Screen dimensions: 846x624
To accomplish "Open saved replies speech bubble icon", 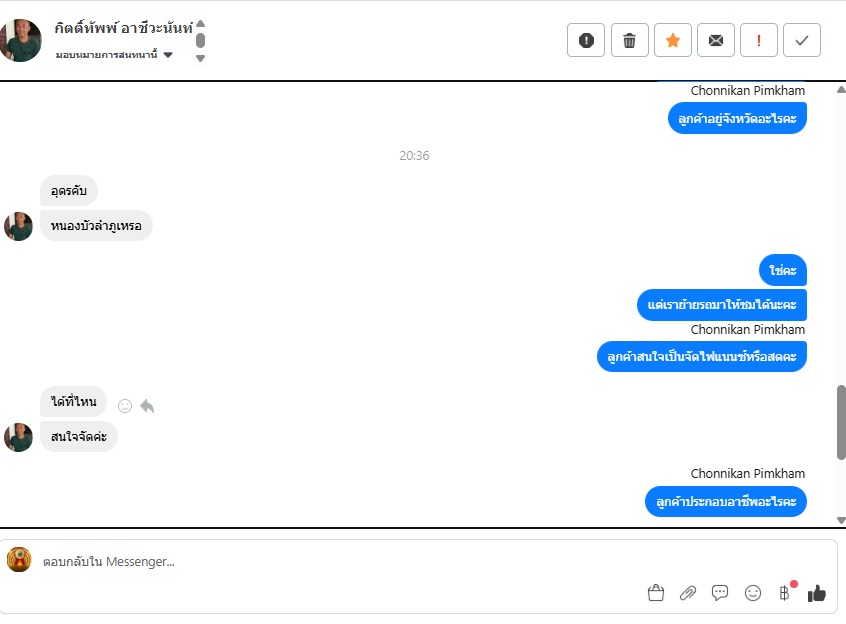I will point(720,593).
